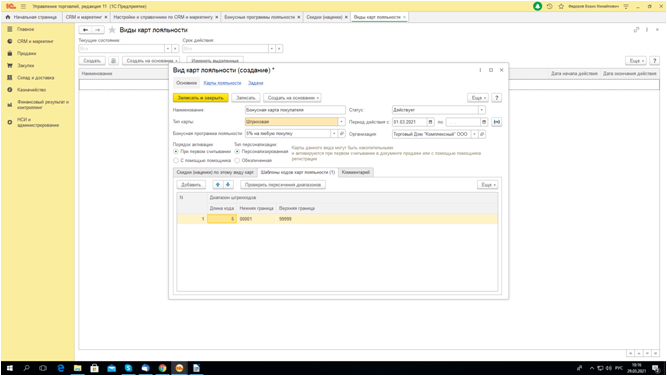Open НСИ и администрирование section

[38, 122]
